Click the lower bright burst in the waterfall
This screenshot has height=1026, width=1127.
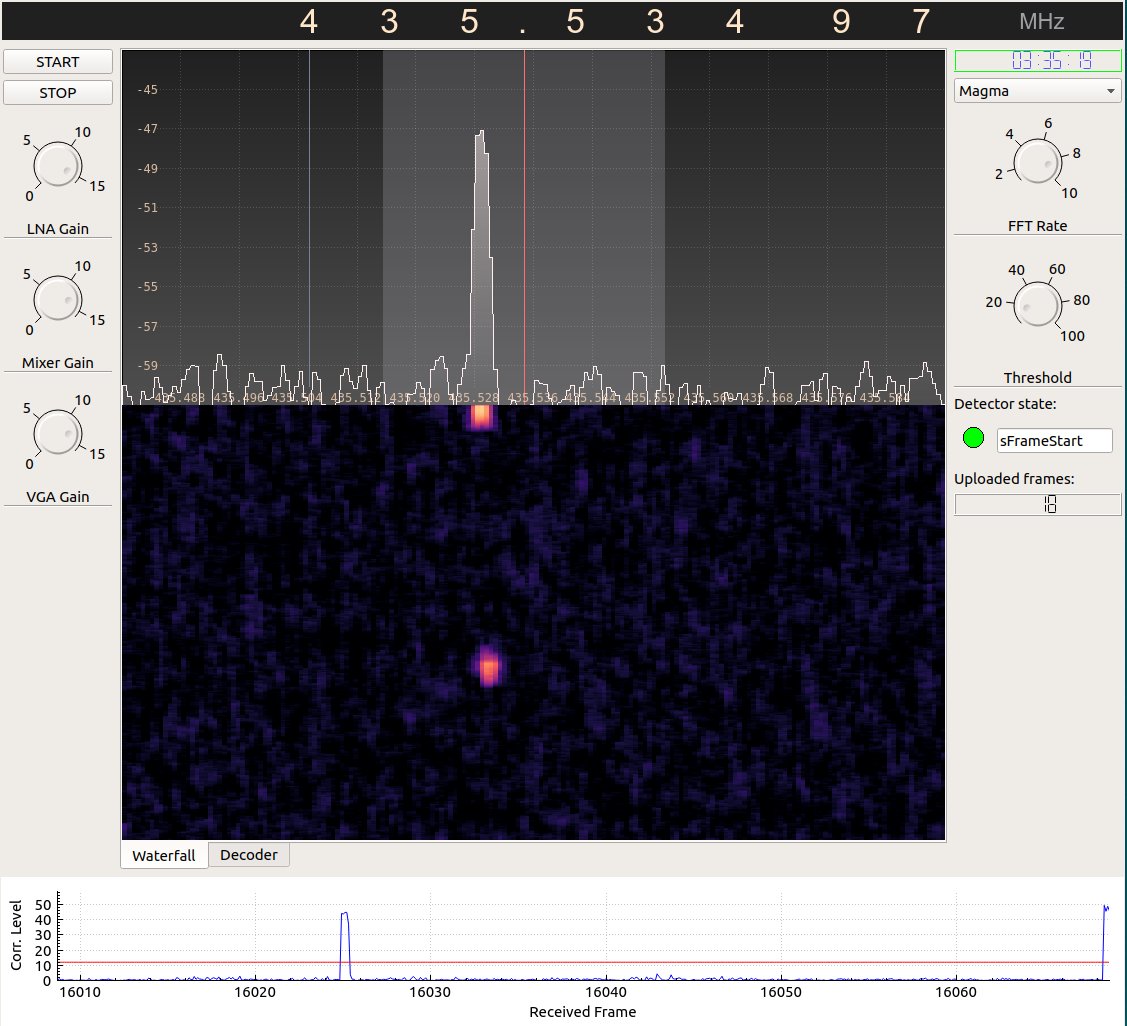[489, 667]
